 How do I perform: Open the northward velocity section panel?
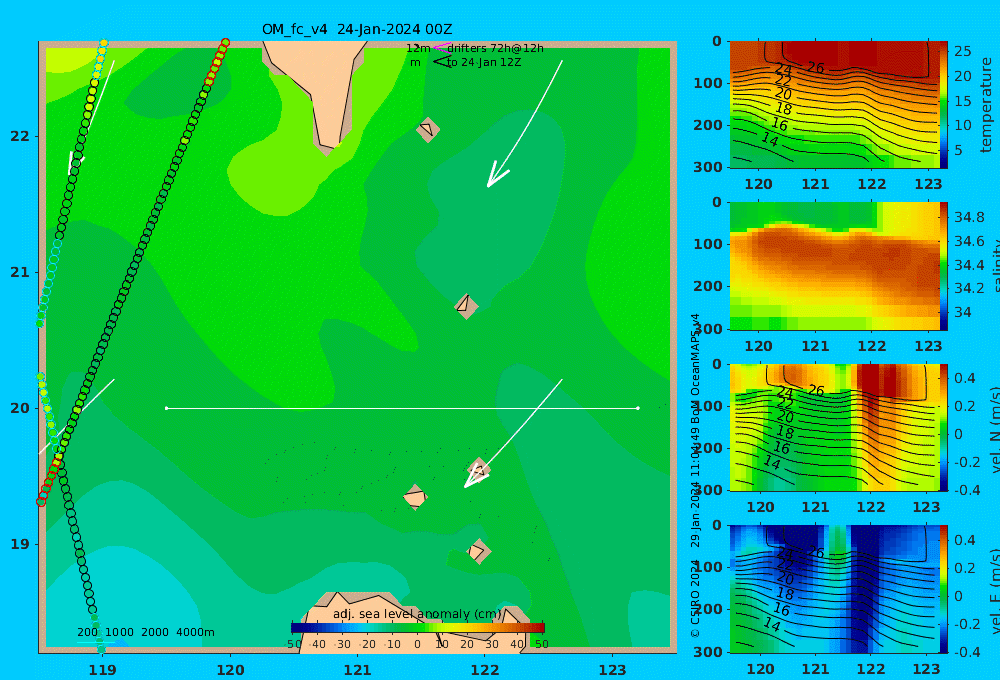[835, 427]
